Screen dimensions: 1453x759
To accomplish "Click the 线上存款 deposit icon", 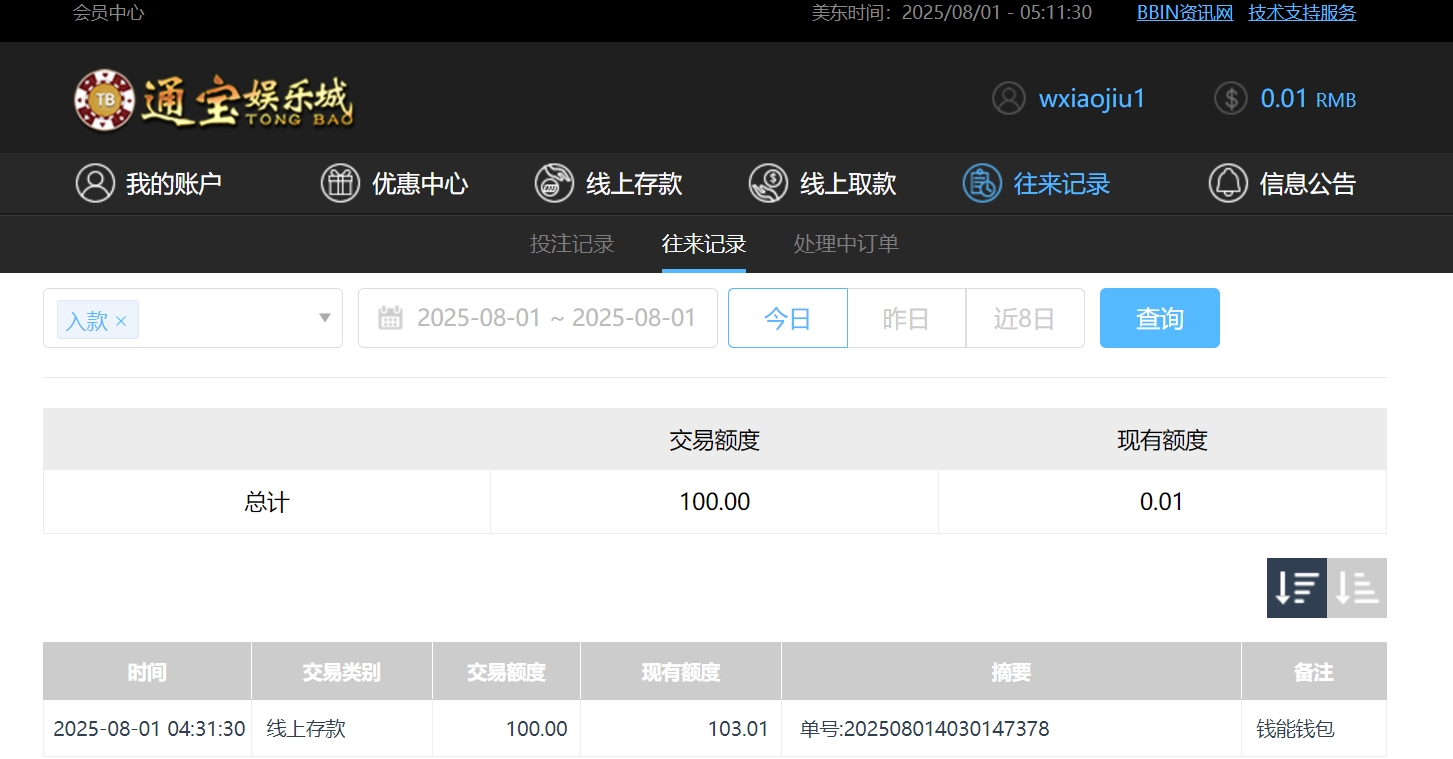I will (554, 184).
